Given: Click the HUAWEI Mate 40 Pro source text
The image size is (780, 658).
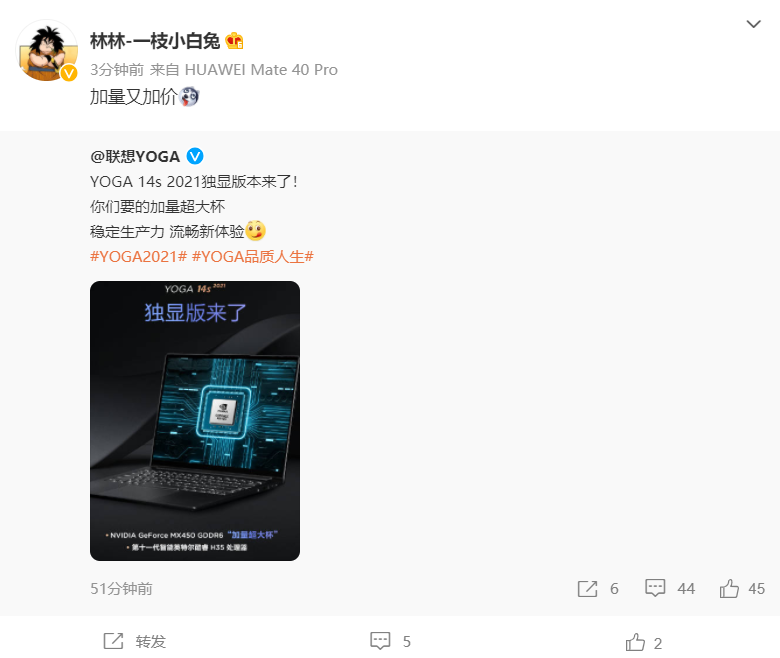Looking at the screenshot, I should (x=261, y=70).
